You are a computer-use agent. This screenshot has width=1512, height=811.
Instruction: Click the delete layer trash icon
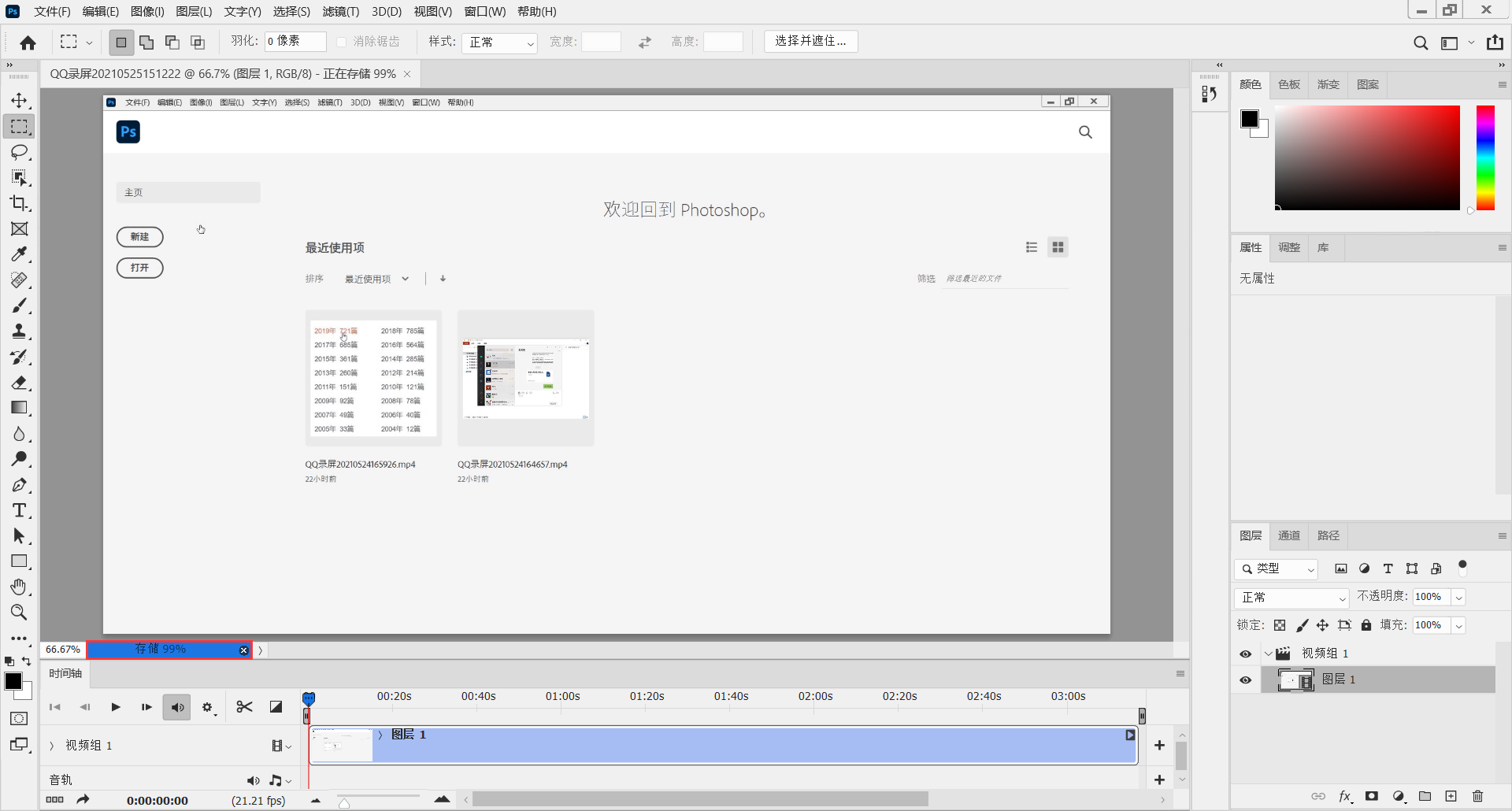(1477, 796)
